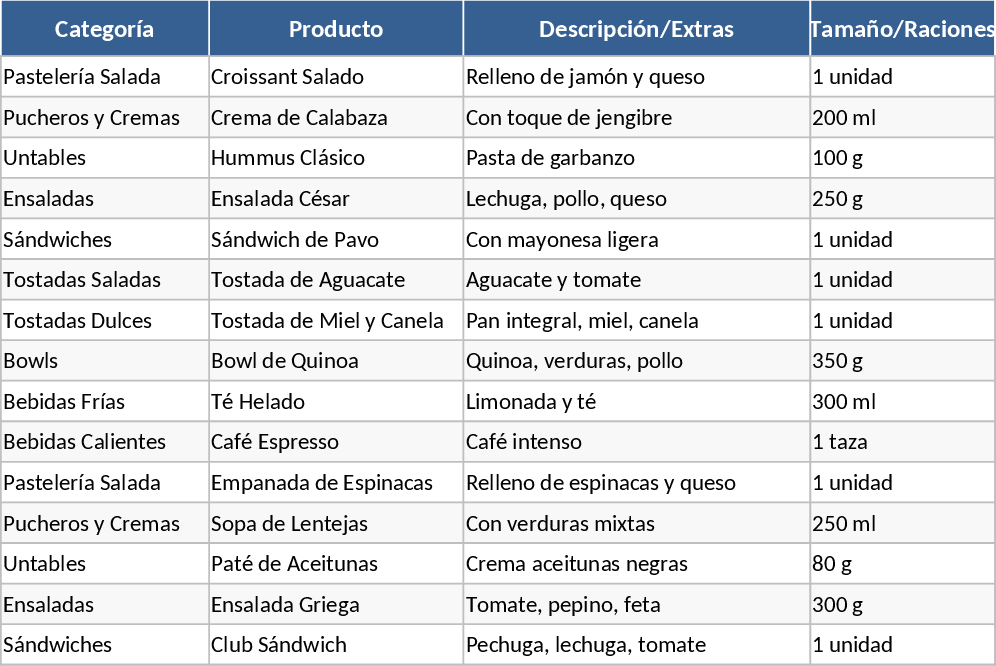The height and width of the screenshot is (666, 996).
Task: Click the Con mayonesa ligera description
Action: coord(562,240)
